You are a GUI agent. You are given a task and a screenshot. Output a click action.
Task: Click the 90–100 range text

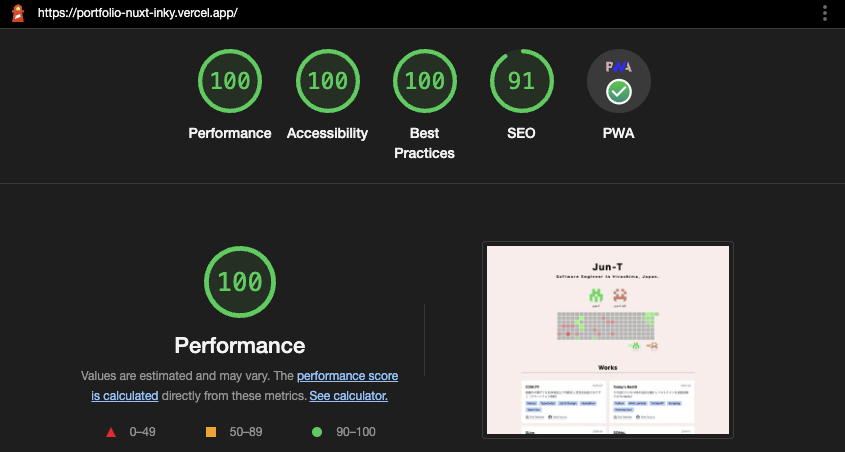pyautogui.click(x=356, y=432)
